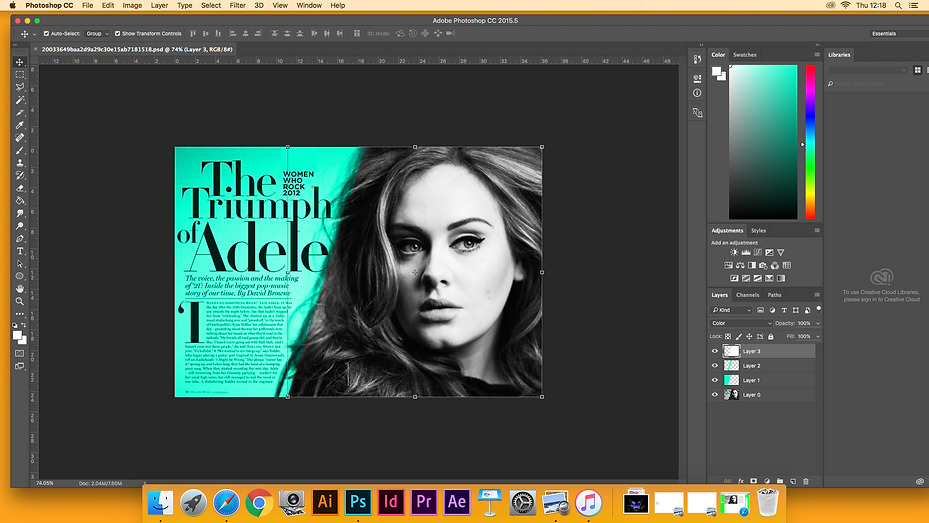Switch to the Paths tab
Image resolution: width=929 pixels, height=523 pixels.
774,295
